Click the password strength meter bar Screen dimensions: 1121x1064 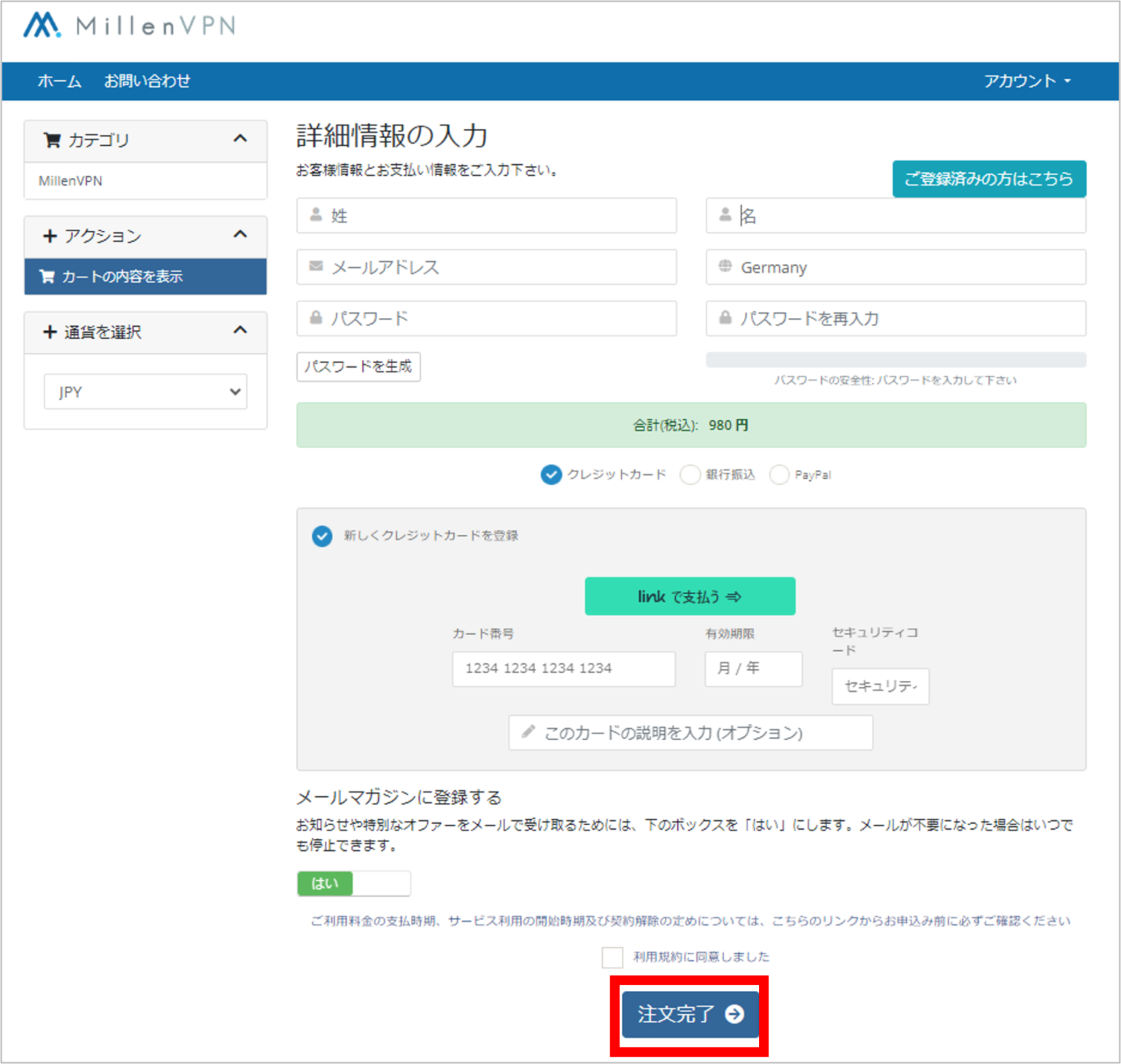pos(895,358)
